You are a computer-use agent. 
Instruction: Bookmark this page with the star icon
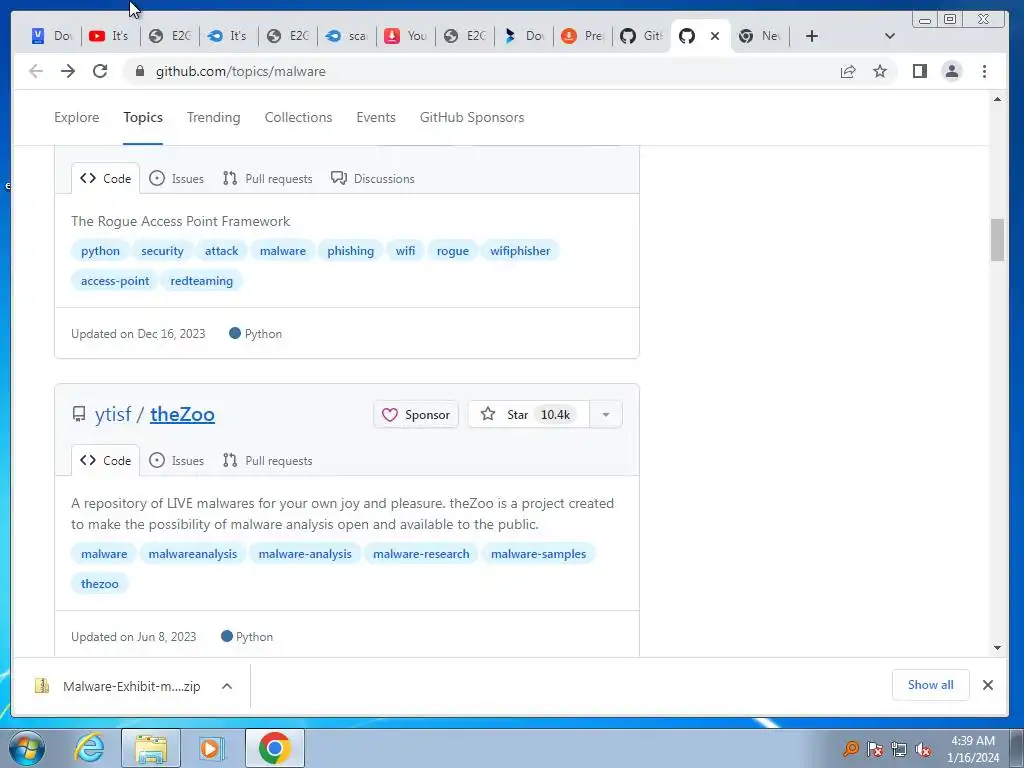[x=880, y=71]
